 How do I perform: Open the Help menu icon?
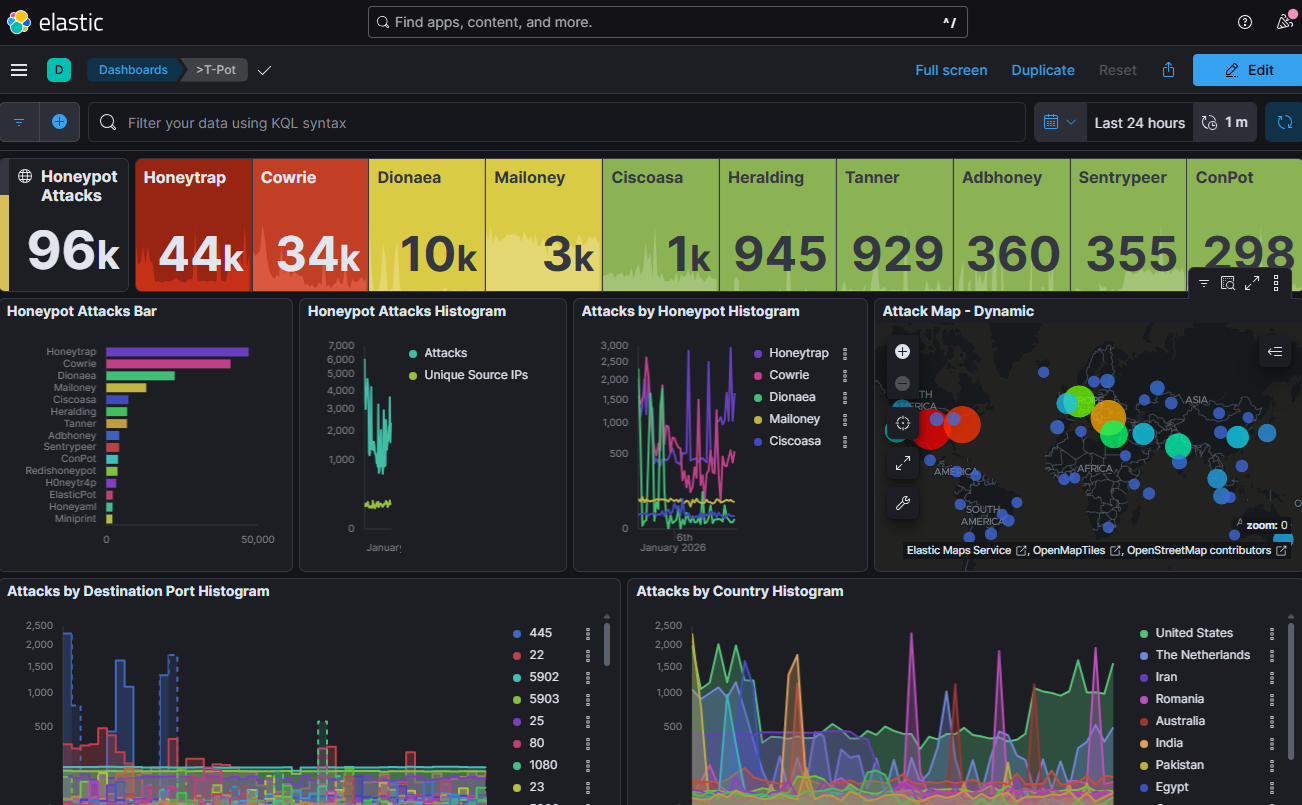click(1245, 22)
